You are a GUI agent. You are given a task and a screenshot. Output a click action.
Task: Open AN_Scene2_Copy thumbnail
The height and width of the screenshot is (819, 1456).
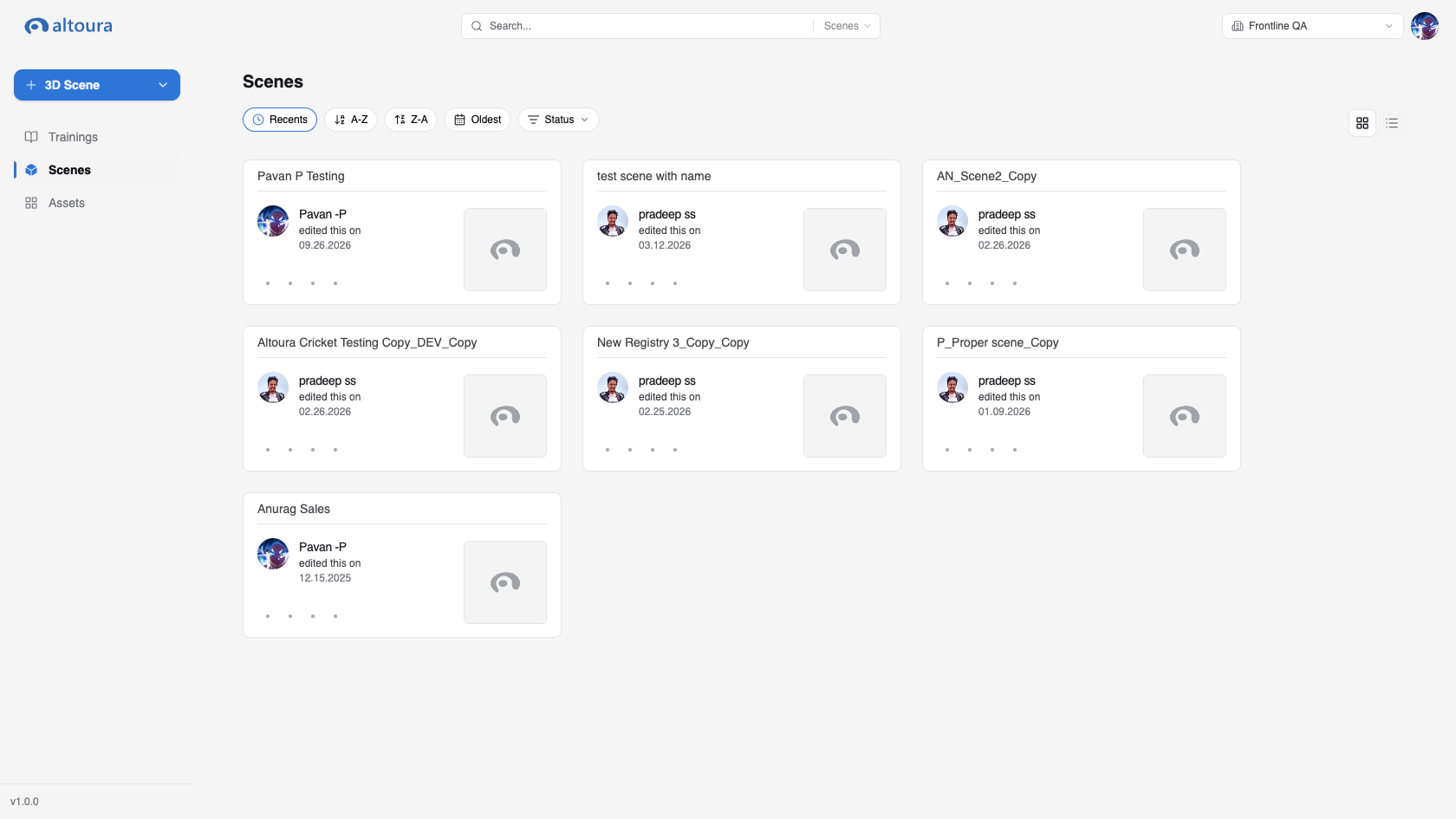[1185, 250]
